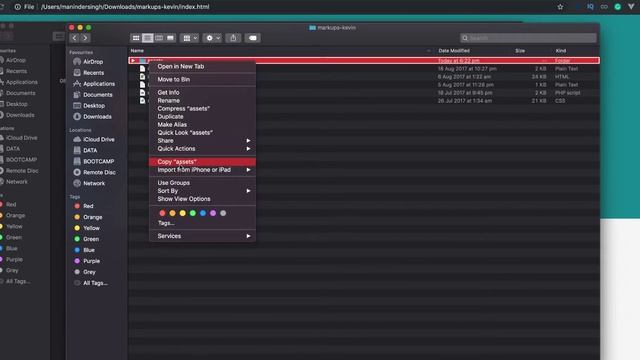The height and width of the screenshot is (360, 640).
Task: Expand Import from iPhone or iPad submenu
Action: [202, 170]
